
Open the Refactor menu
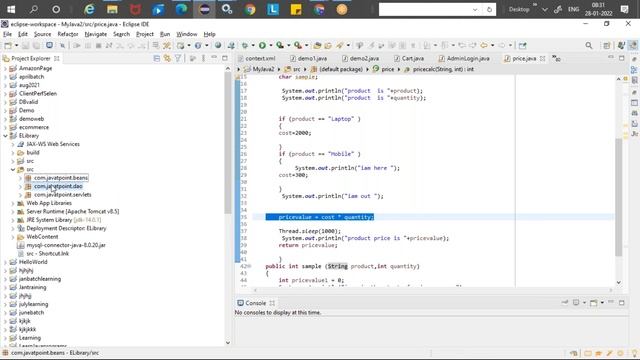tap(68, 34)
